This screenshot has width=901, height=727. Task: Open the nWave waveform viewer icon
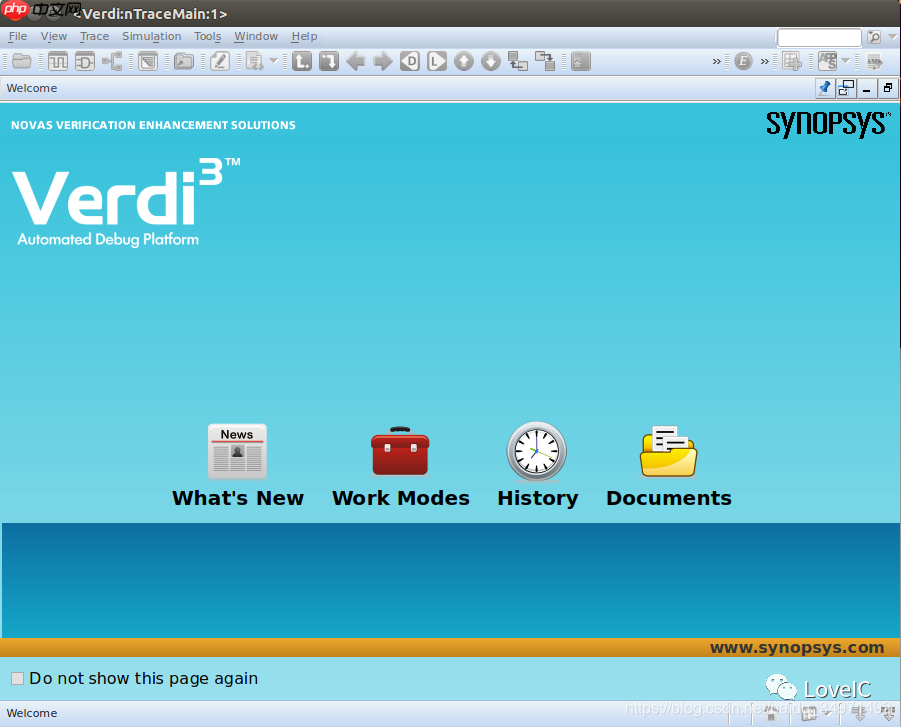[x=58, y=61]
